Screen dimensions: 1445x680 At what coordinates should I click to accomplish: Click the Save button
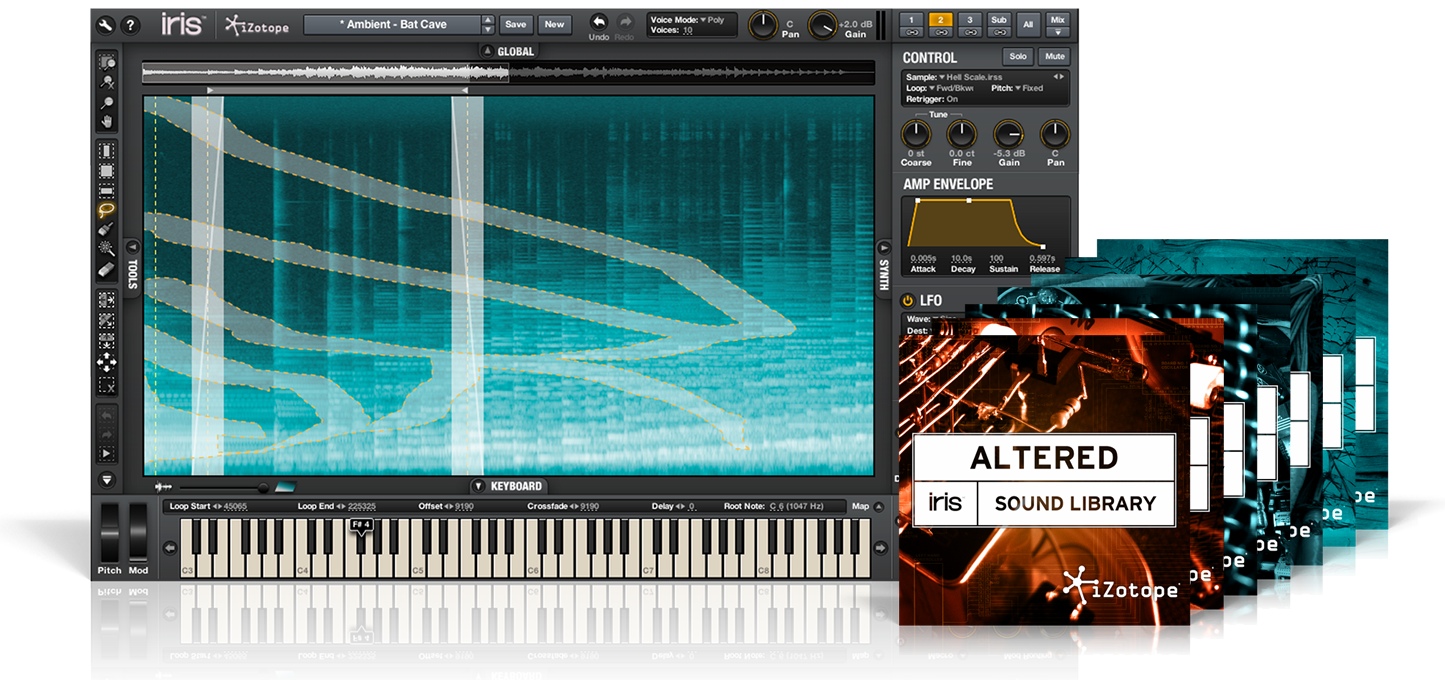515,24
